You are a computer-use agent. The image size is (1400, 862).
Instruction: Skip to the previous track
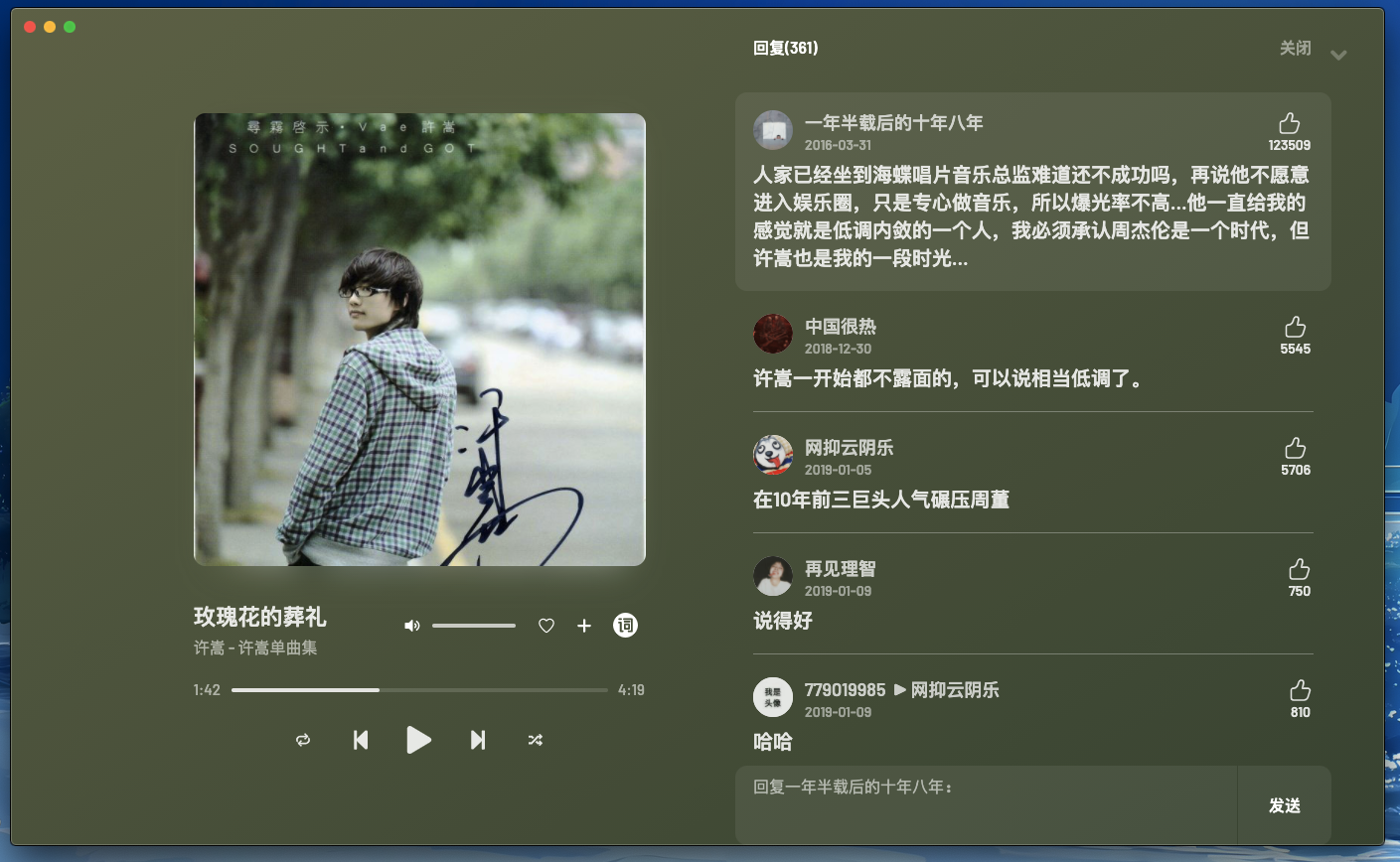pos(361,740)
